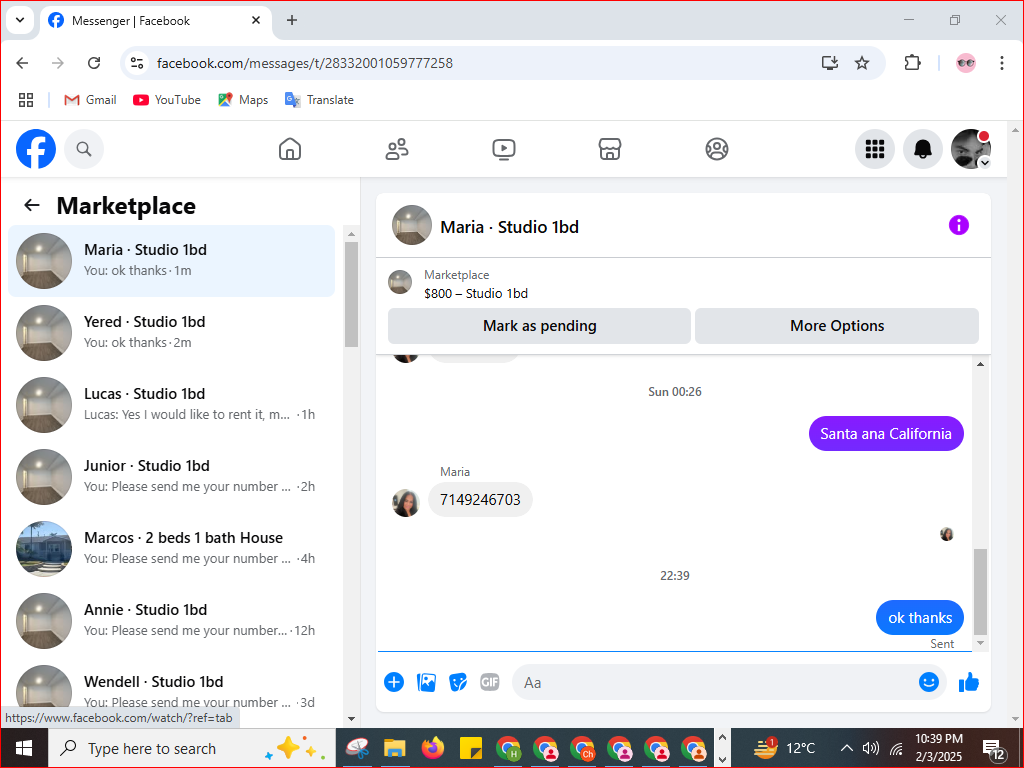Image resolution: width=1024 pixels, height=768 pixels.
Task: Open the Facebook menu grid icon
Action: pos(874,149)
